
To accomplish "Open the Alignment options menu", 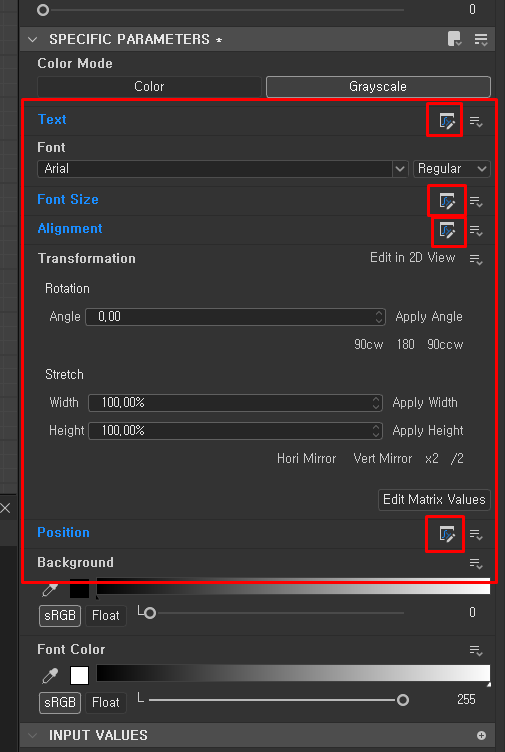I will pos(476,231).
